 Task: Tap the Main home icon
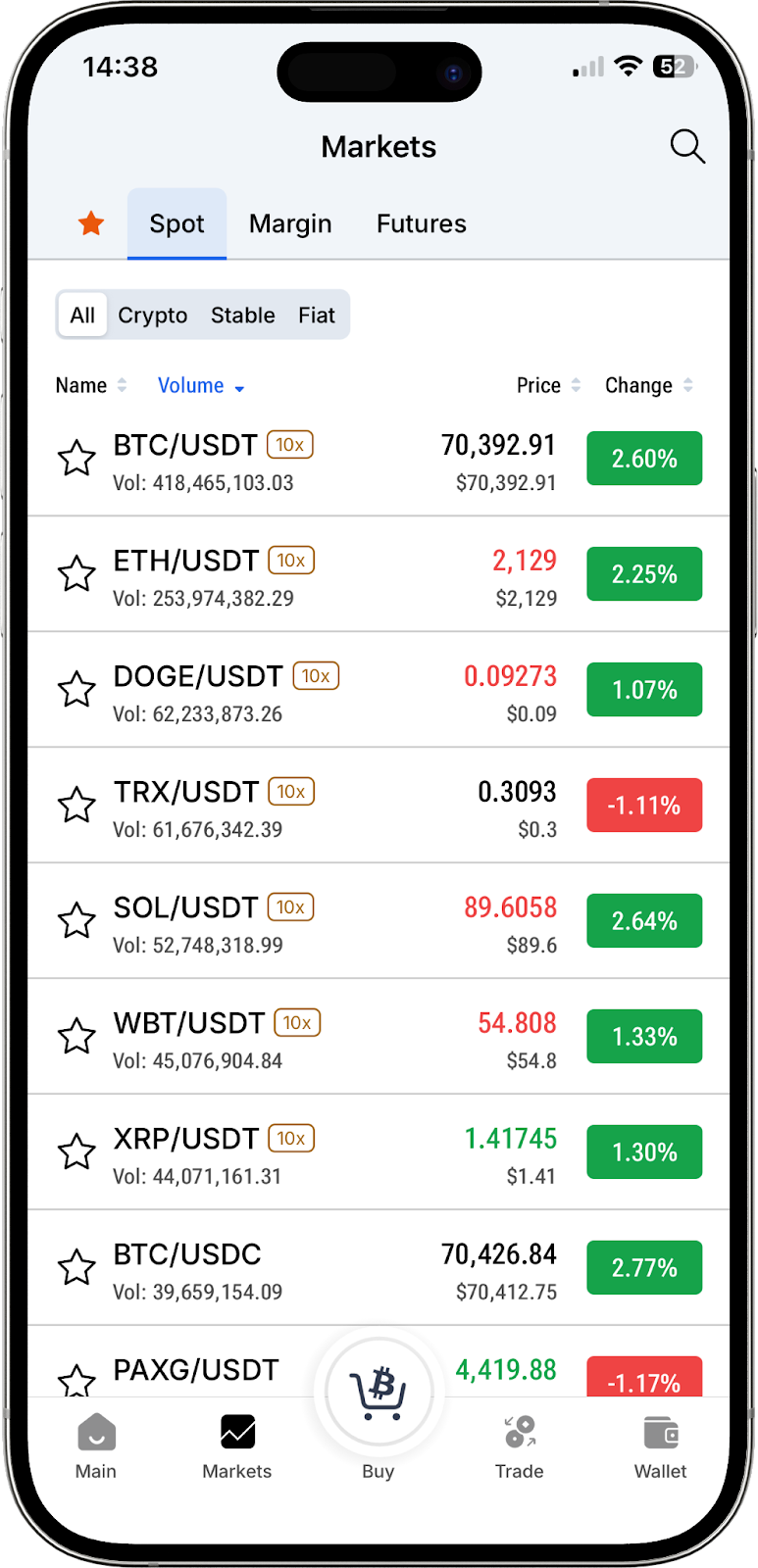tap(96, 1434)
